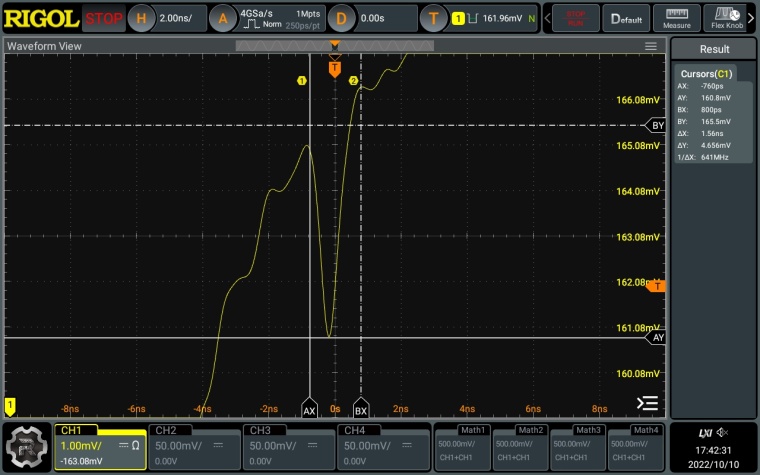Open the Result panel tab

pyautogui.click(x=714, y=49)
